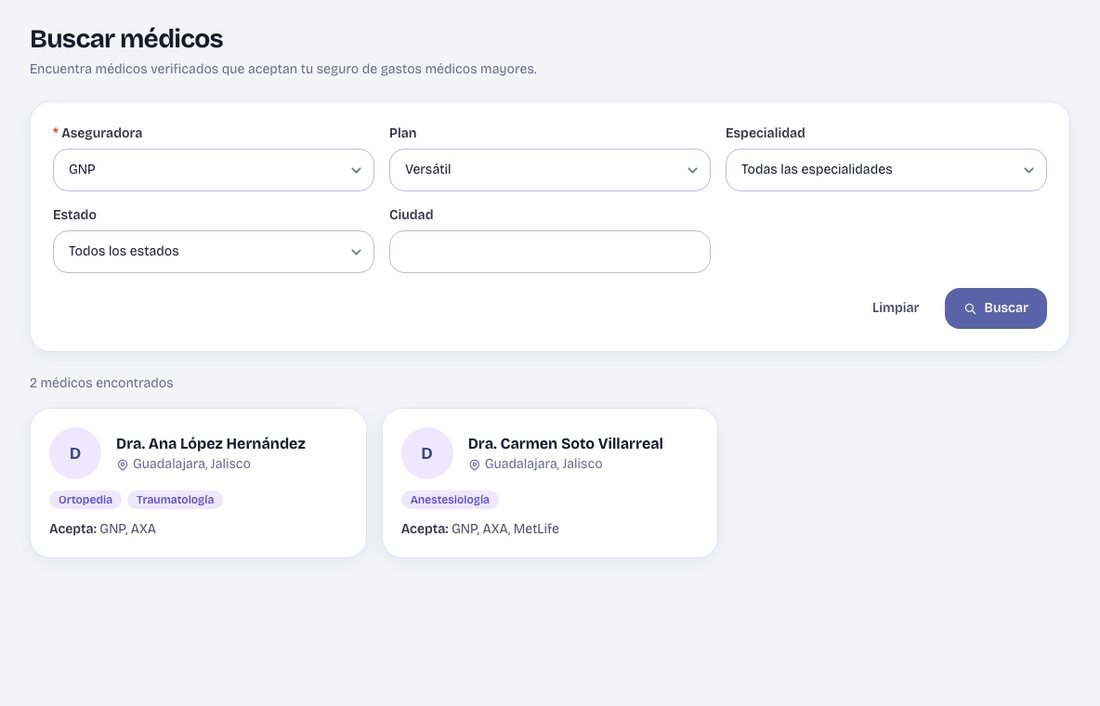This screenshot has height=706, width=1100.
Task: Click the chevron arrow in Plan field
Action: pos(692,171)
